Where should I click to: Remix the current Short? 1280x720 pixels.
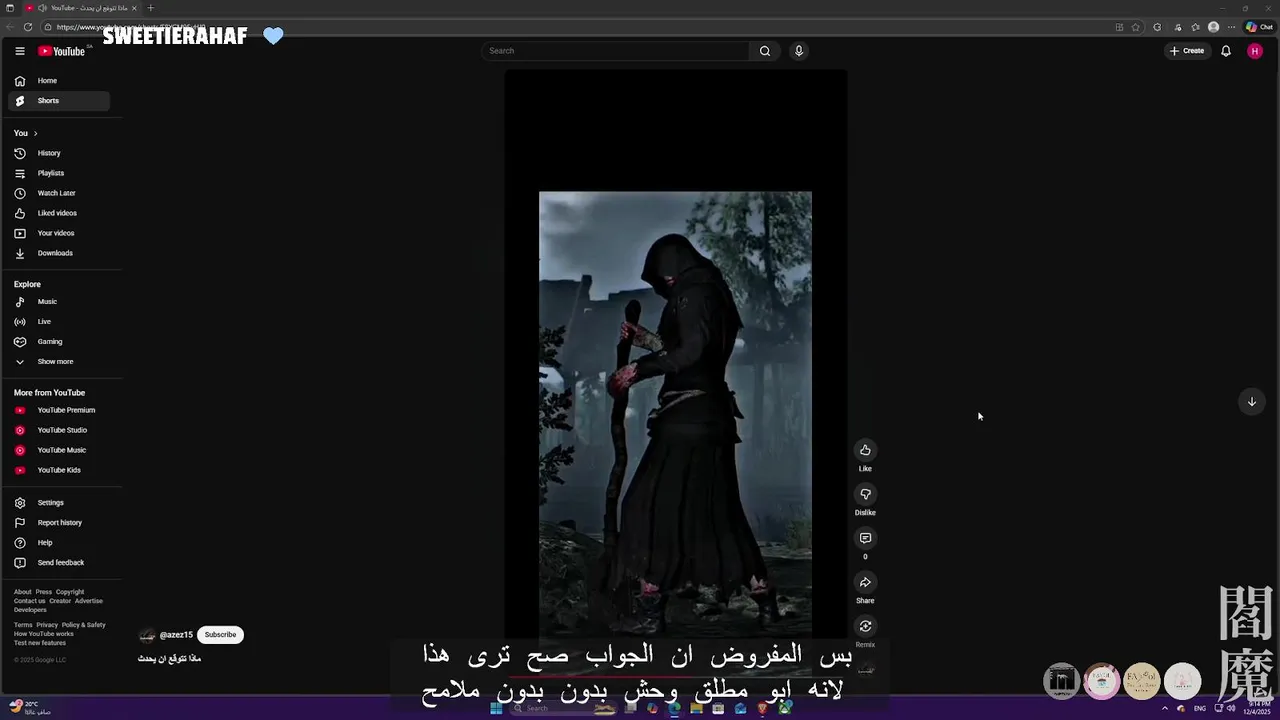865,626
